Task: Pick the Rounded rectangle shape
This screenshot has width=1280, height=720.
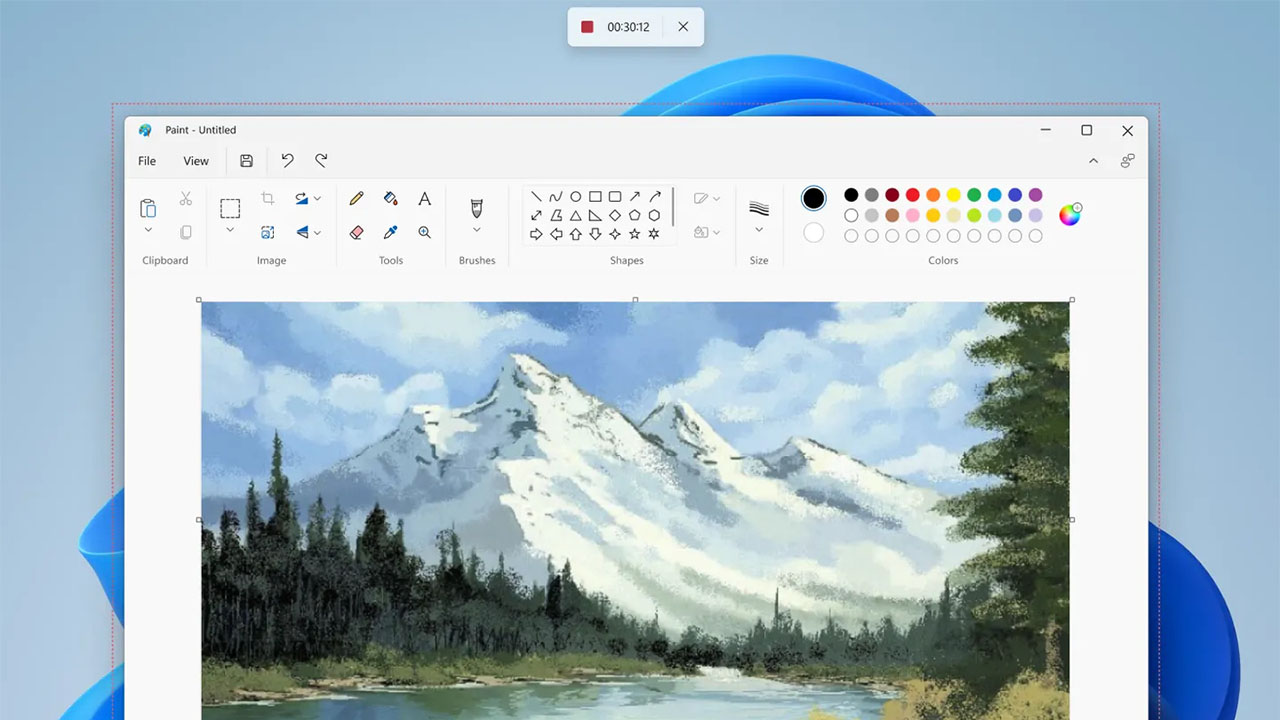Action: click(x=615, y=196)
